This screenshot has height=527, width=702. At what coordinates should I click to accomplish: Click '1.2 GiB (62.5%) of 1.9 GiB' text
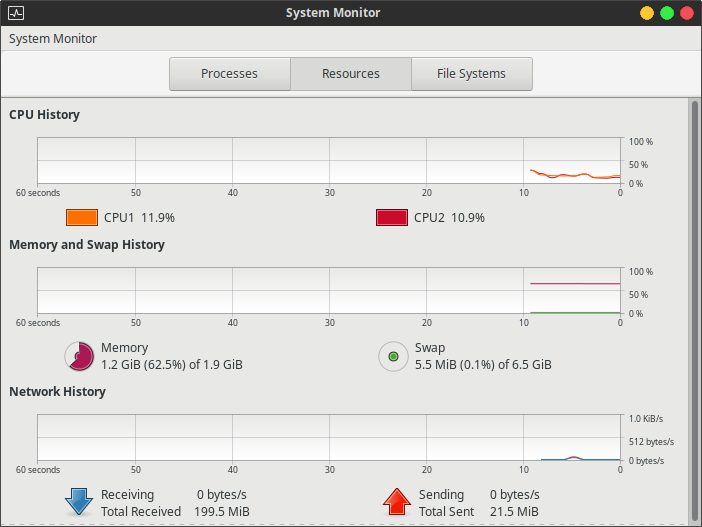click(172, 365)
